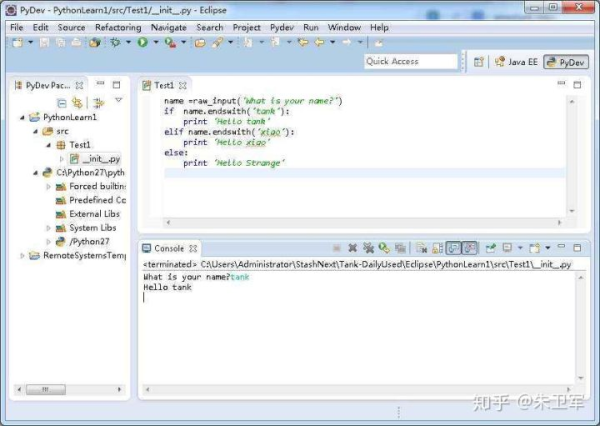Click the Link with Editor icon
Screen dimensions: 600x426
pos(77,103)
